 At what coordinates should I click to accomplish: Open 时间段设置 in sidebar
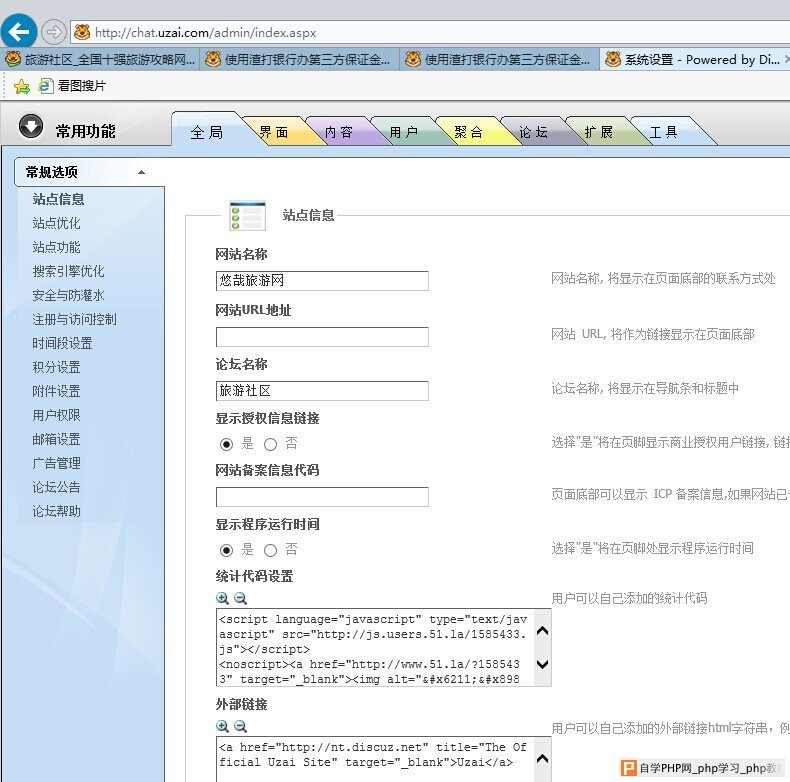pyautogui.click(x=62, y=343)
